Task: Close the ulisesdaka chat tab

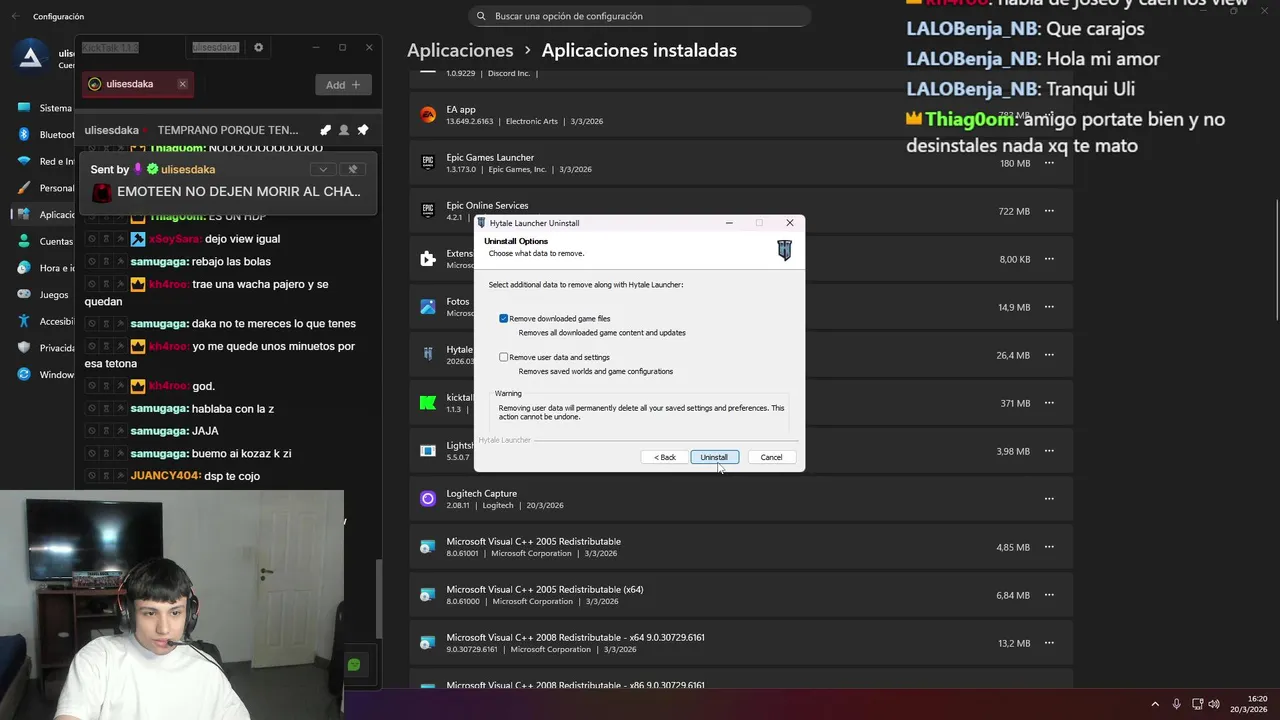Action: tap(182, 84)
